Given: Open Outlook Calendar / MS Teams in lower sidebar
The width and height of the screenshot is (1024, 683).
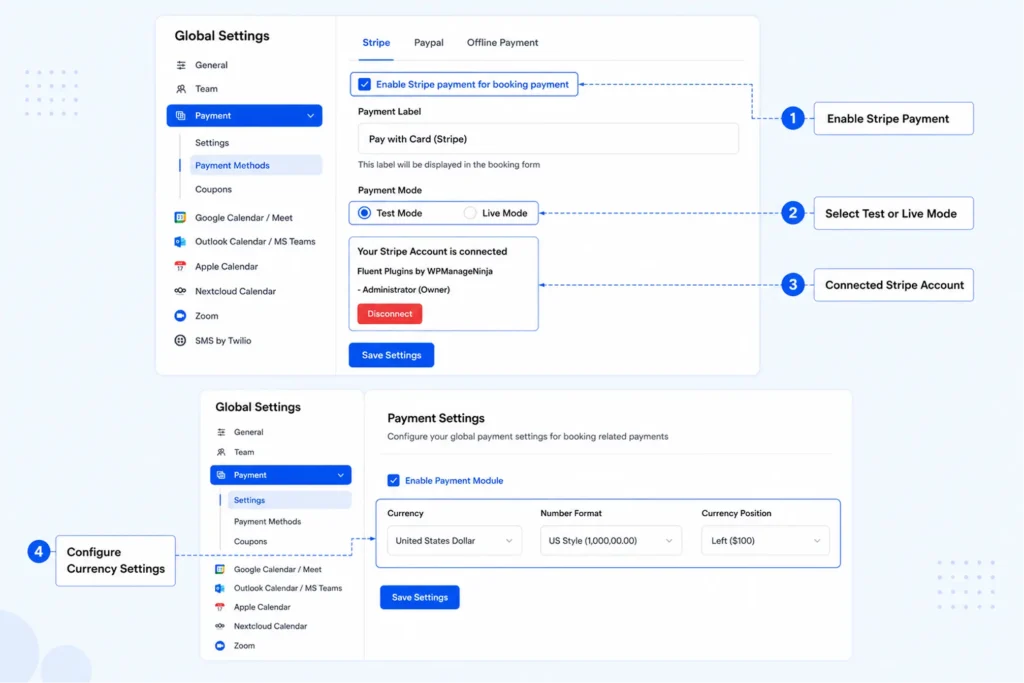Looking at the screenshot, I should click(288, 588).
